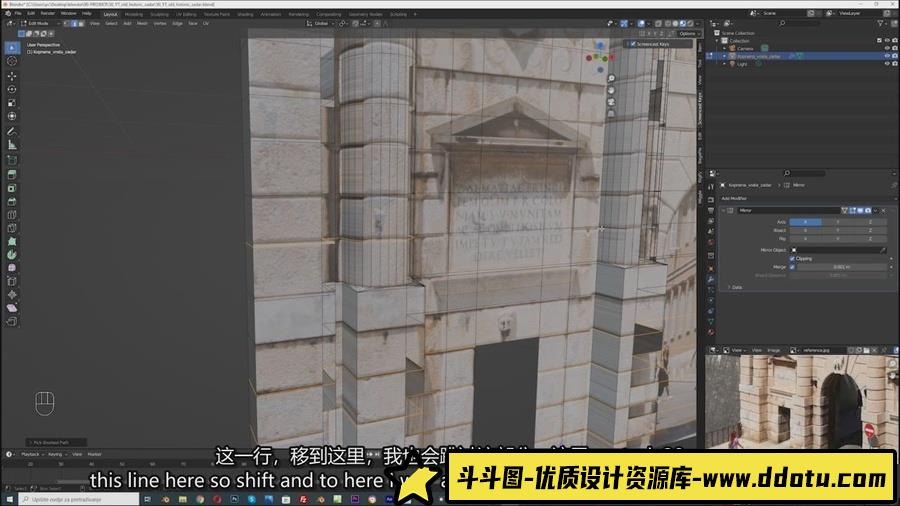Select the Extrude Region tool
This screenshot has width=900, height=506.
pos(11,174)
